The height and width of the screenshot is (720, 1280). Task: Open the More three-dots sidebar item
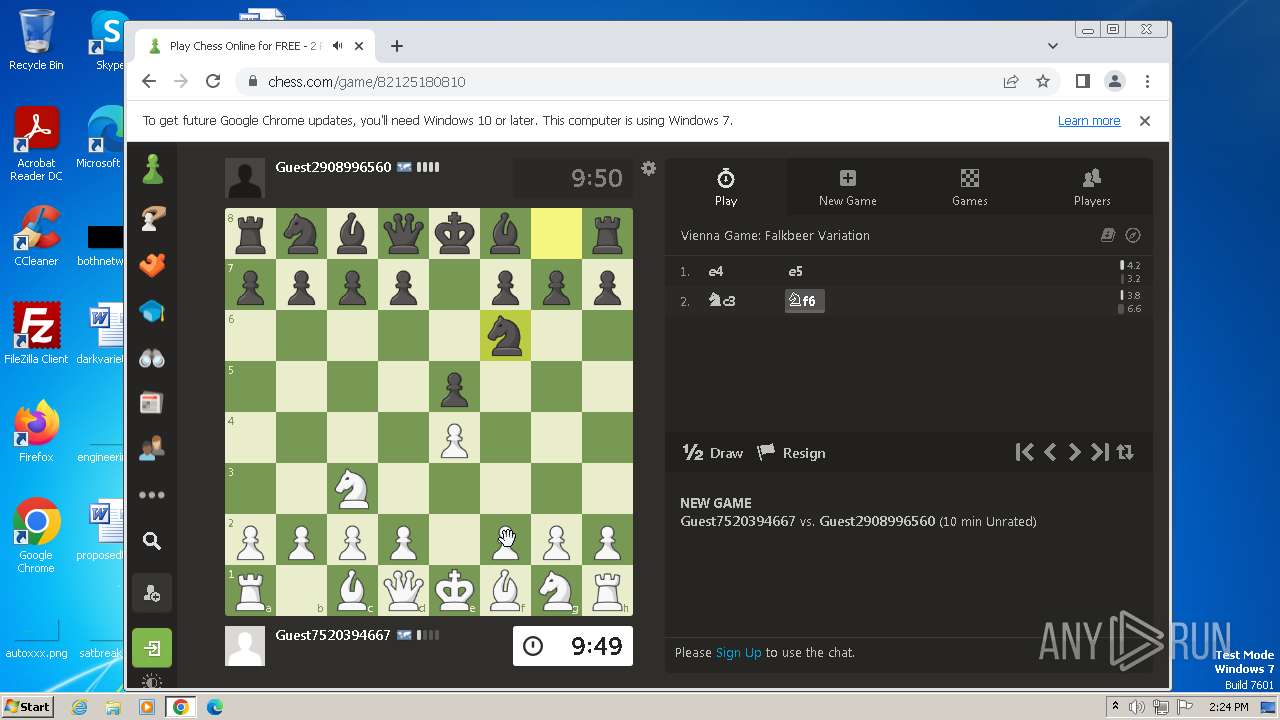pos(152,495)
